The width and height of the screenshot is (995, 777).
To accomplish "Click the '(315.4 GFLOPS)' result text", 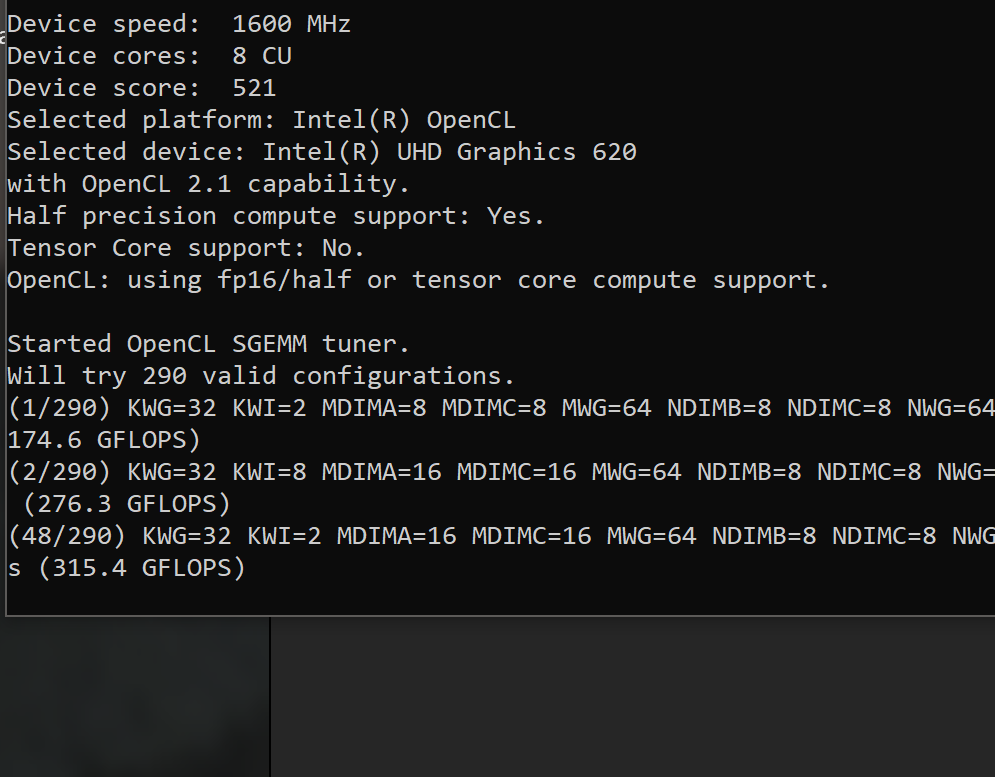I will [x=142, y=568].
